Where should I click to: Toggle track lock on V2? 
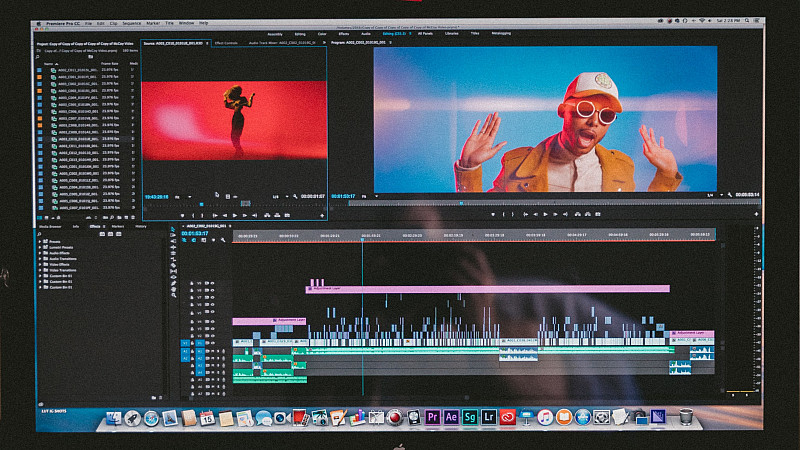point(192,336)
